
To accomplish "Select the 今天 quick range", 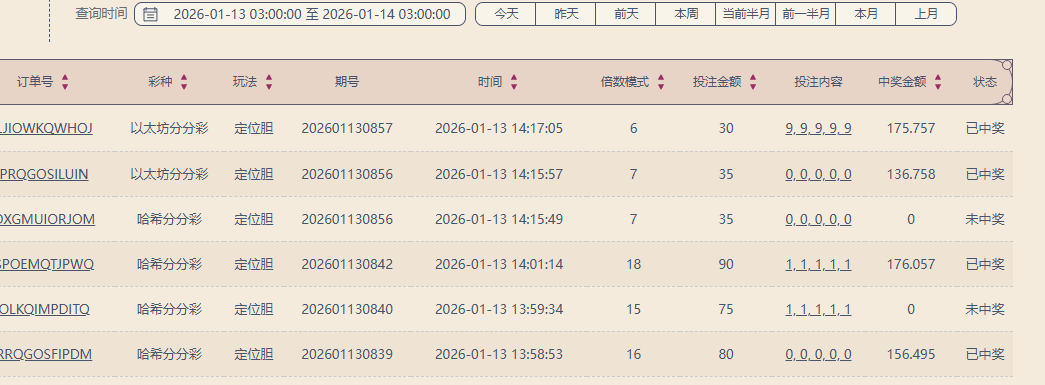I will 506,14.
